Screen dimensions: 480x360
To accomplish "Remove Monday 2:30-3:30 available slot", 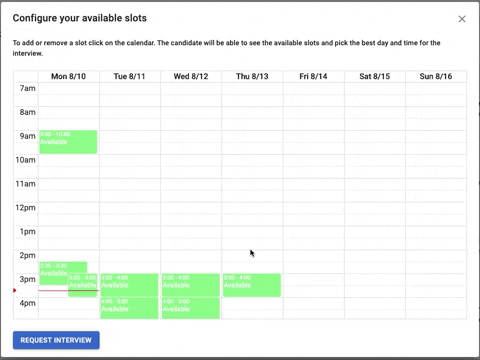I will 53,269.
